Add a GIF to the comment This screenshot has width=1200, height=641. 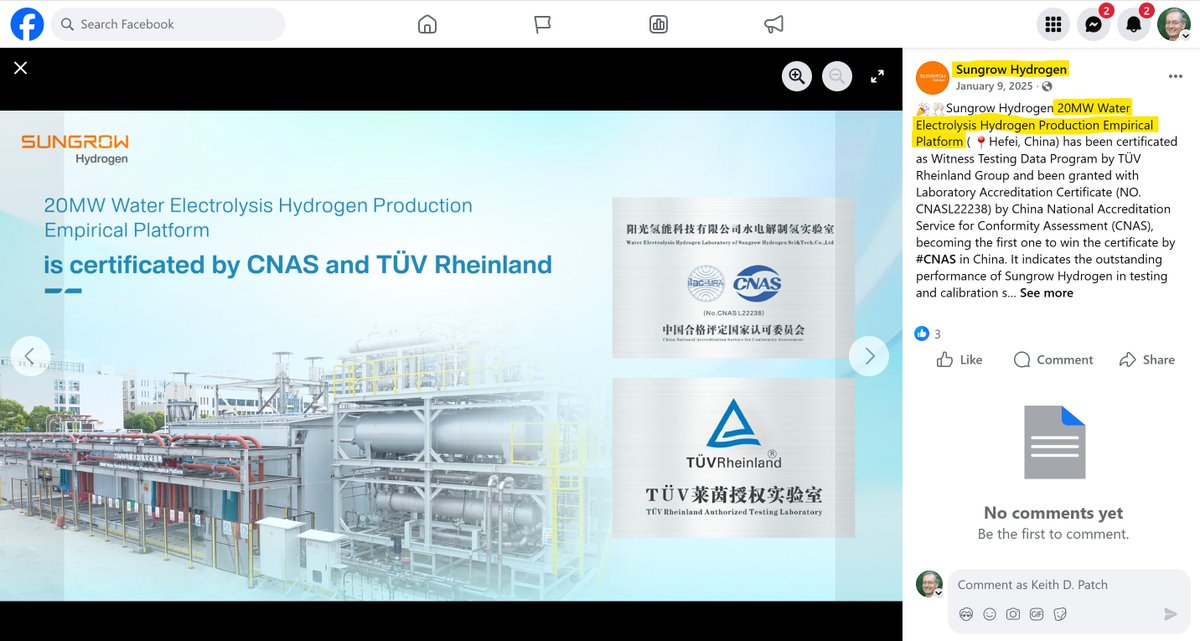pyautogui.click(x=1037, y=614)
